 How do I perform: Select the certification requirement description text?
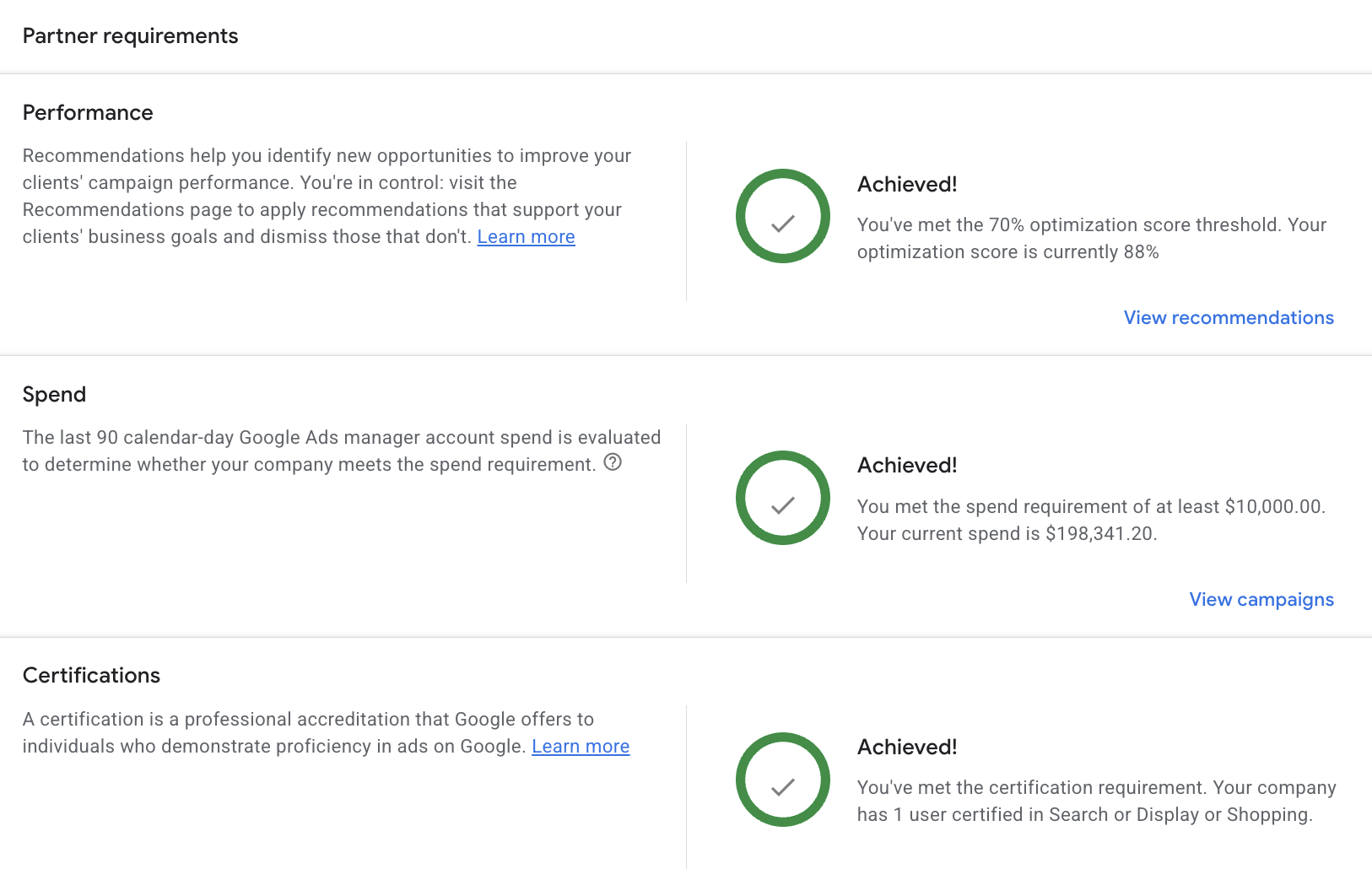[1093, 801]
